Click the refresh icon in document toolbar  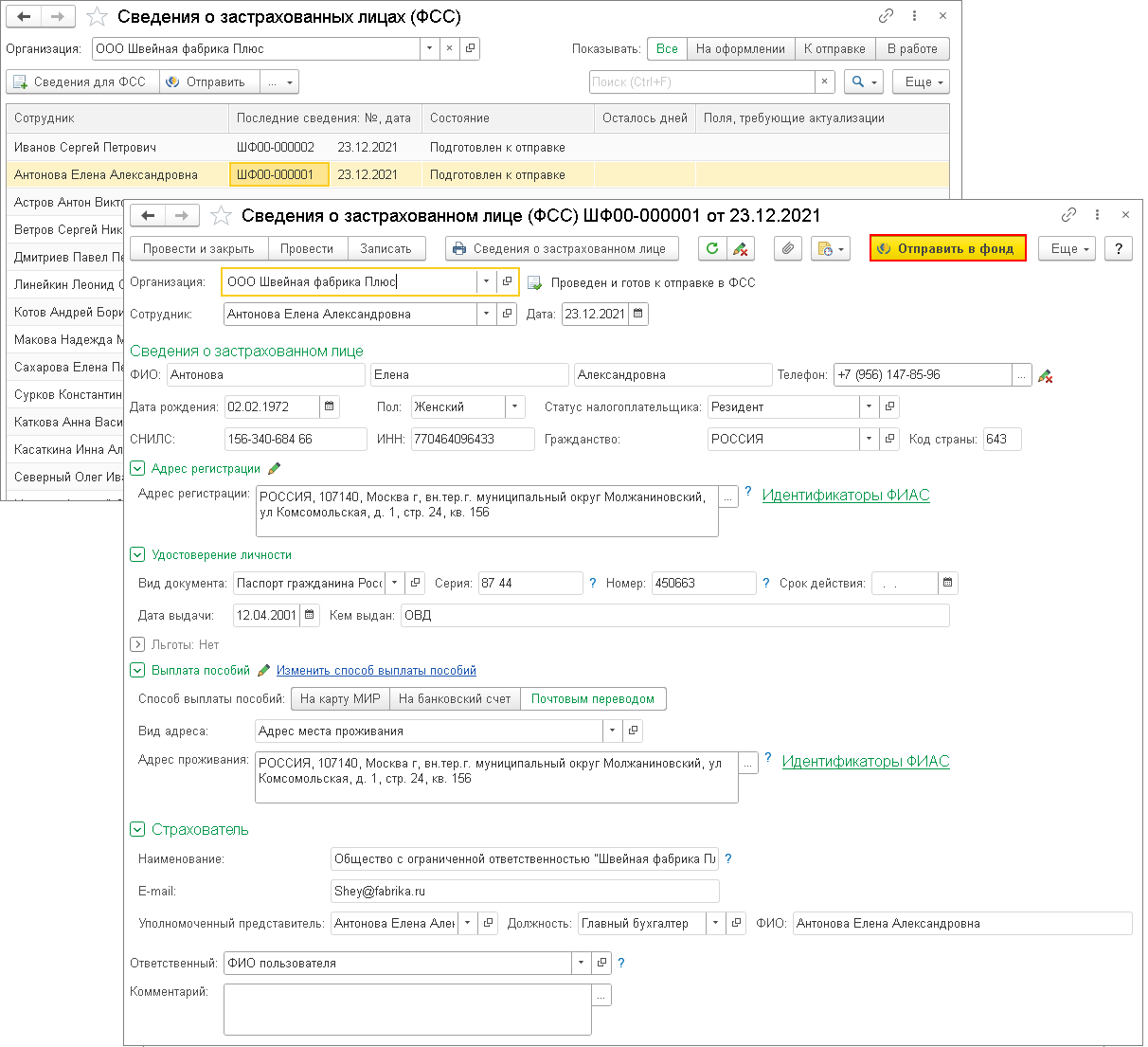point(712,248)
